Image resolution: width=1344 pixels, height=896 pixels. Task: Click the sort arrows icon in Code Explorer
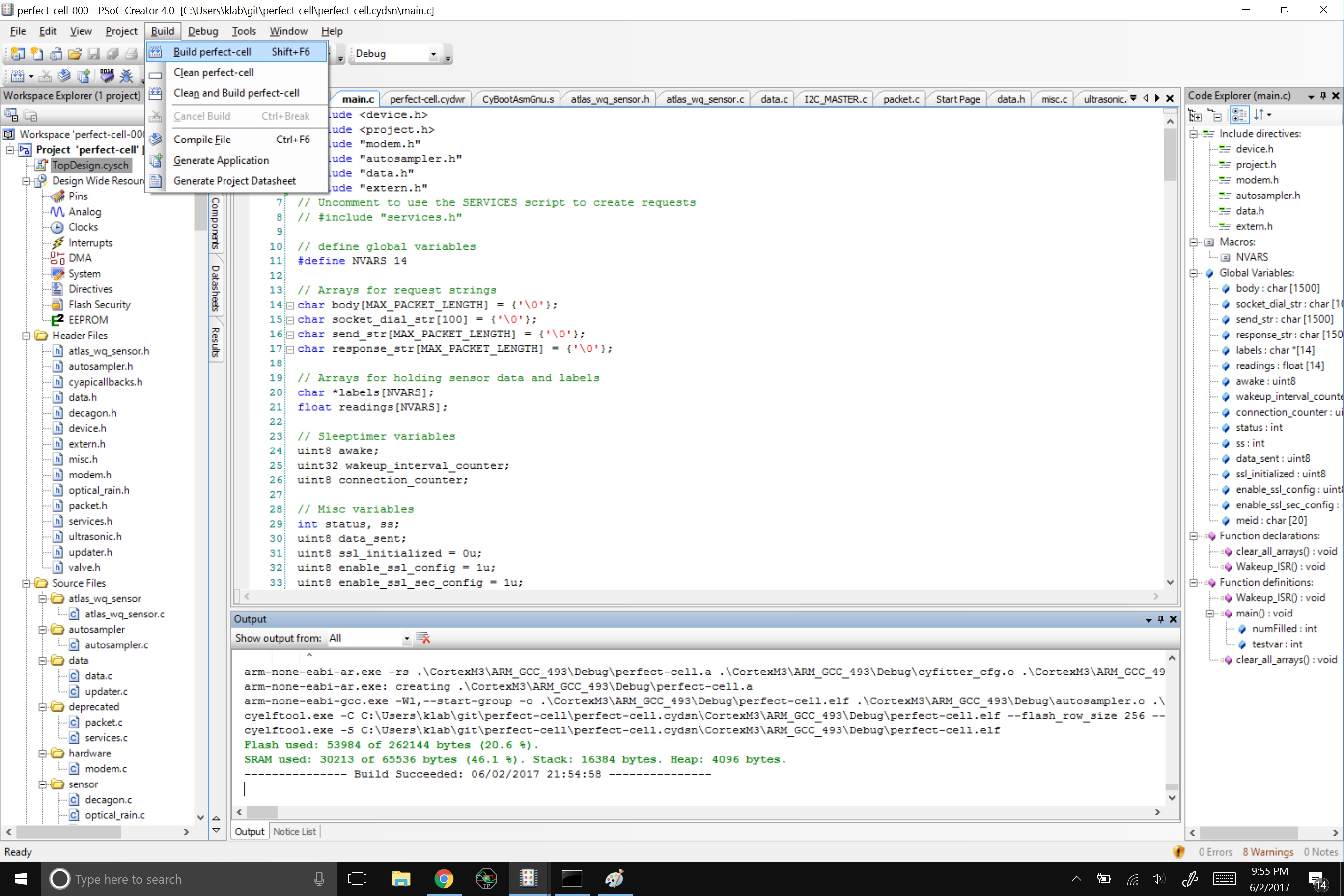coord(1262,115)
